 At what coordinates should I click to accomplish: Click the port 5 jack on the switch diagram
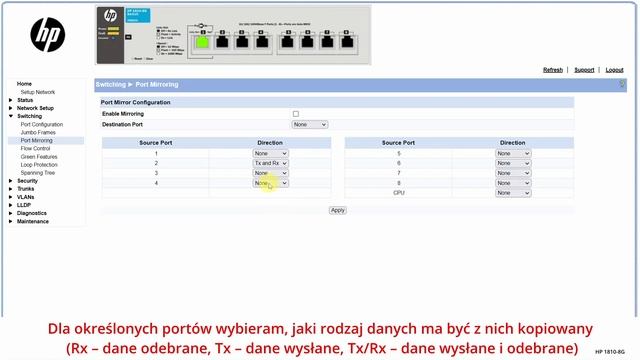288,42
